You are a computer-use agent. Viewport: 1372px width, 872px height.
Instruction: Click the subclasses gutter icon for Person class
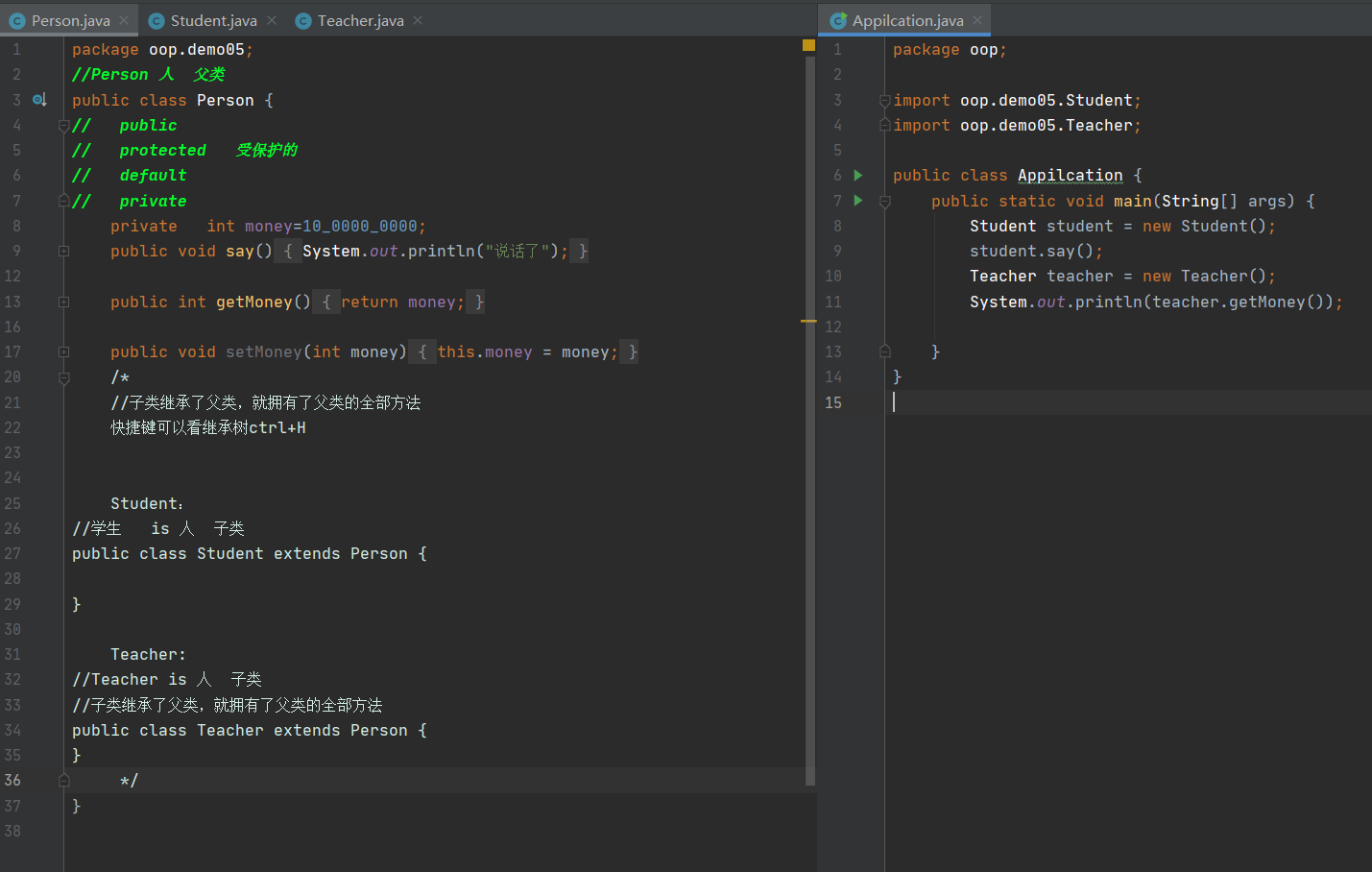point(39,100)
